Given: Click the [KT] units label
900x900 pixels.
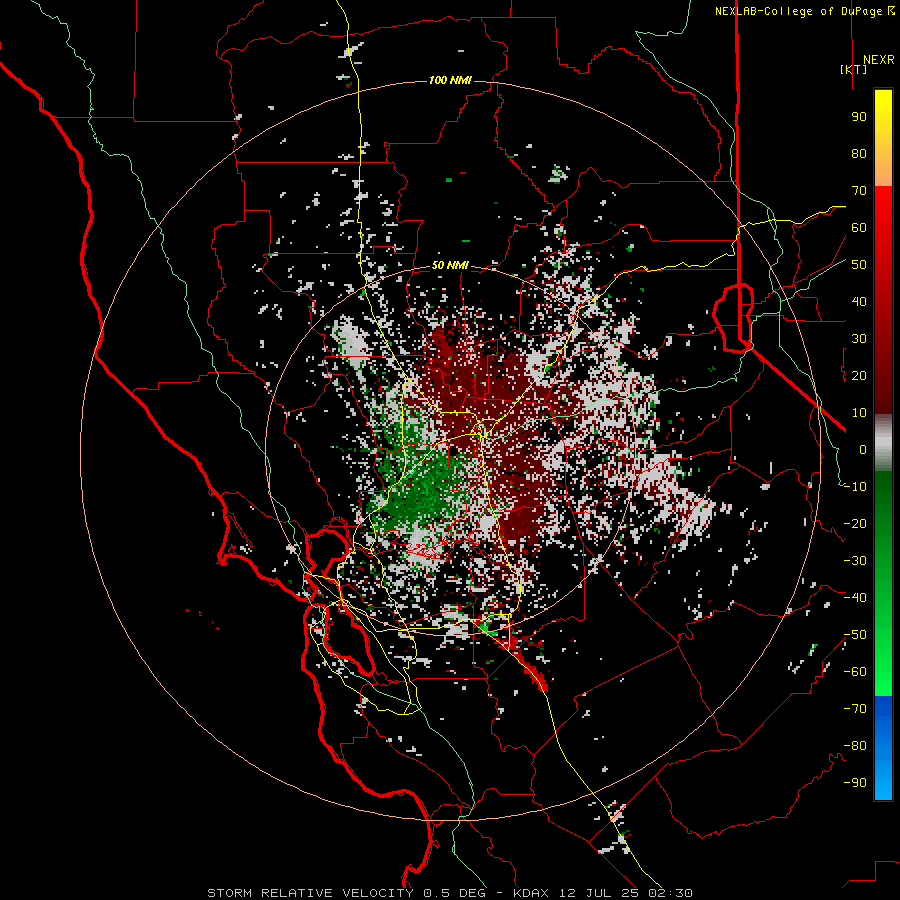Looking at the screenshot, I should tap(854, 69).
